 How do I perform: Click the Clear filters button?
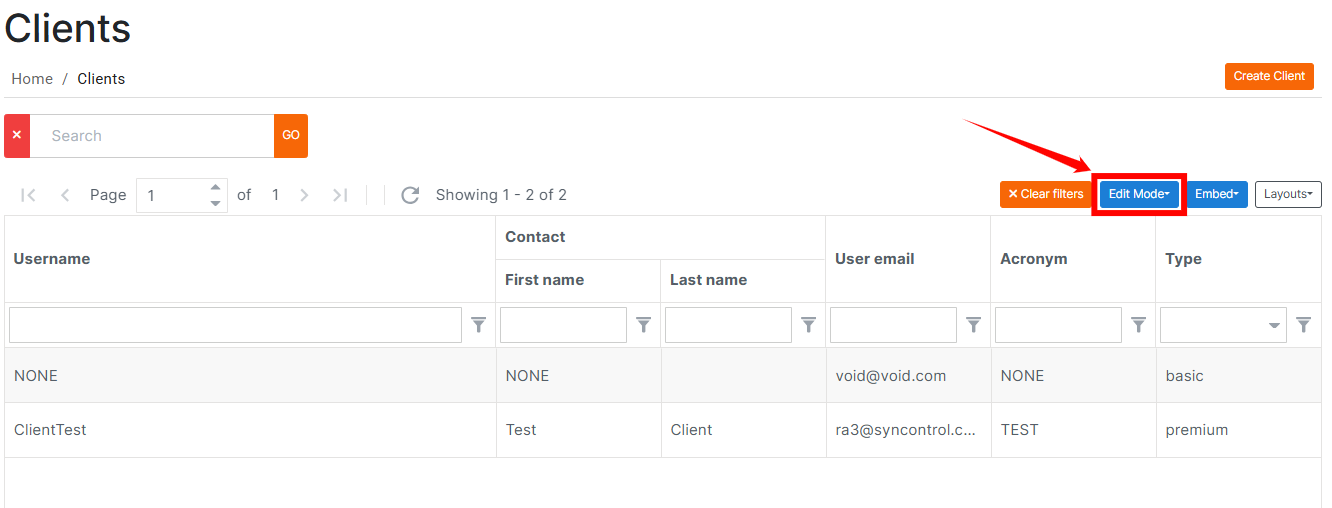click(1045, 194)
